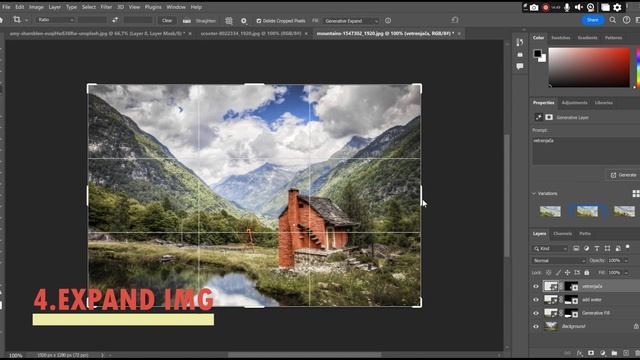640x360 pixels.
Task: Hide the Generative Fill layer
Action: (536, 313)
